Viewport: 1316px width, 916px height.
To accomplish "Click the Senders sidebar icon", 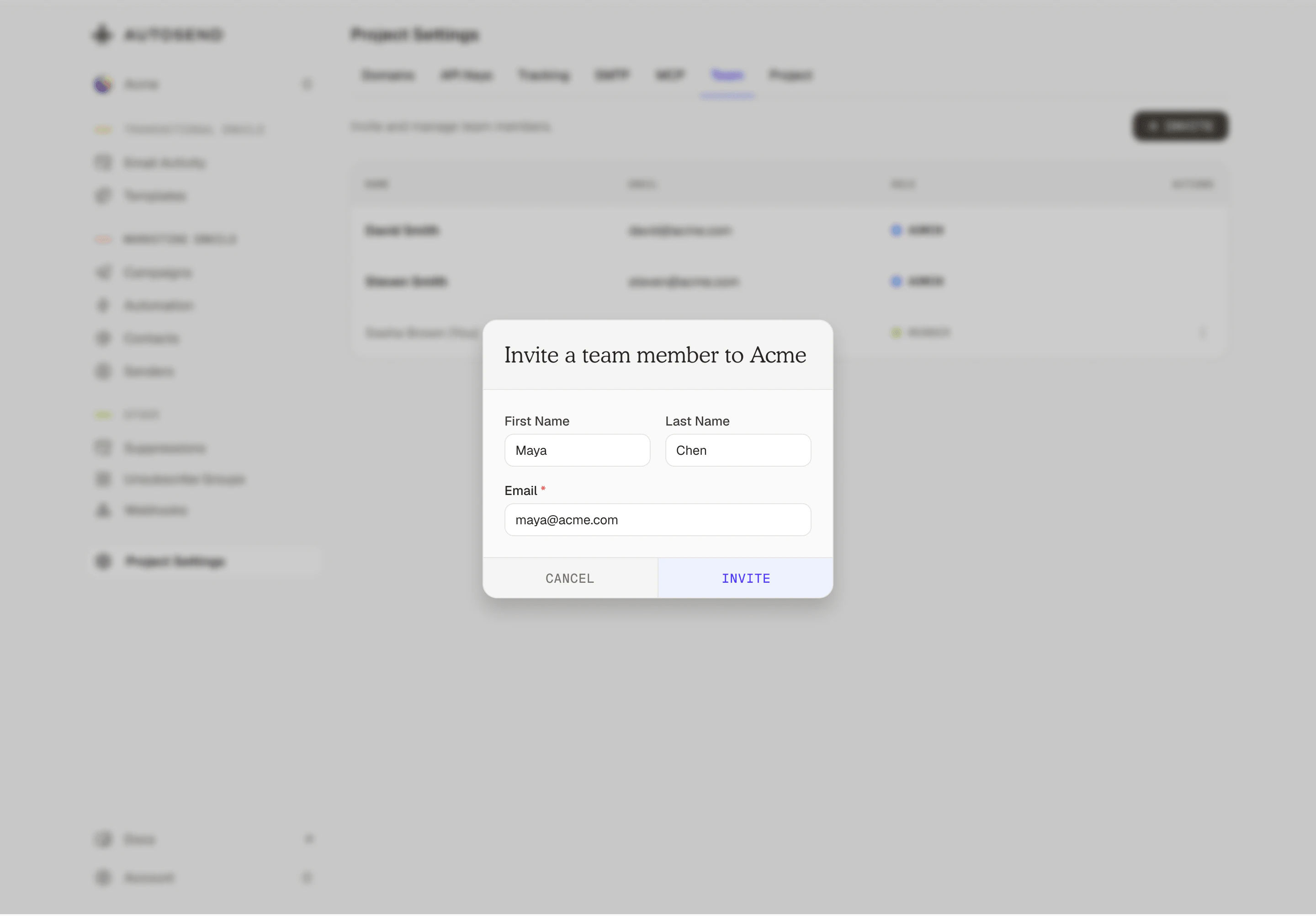I will (x=103, y=372).
